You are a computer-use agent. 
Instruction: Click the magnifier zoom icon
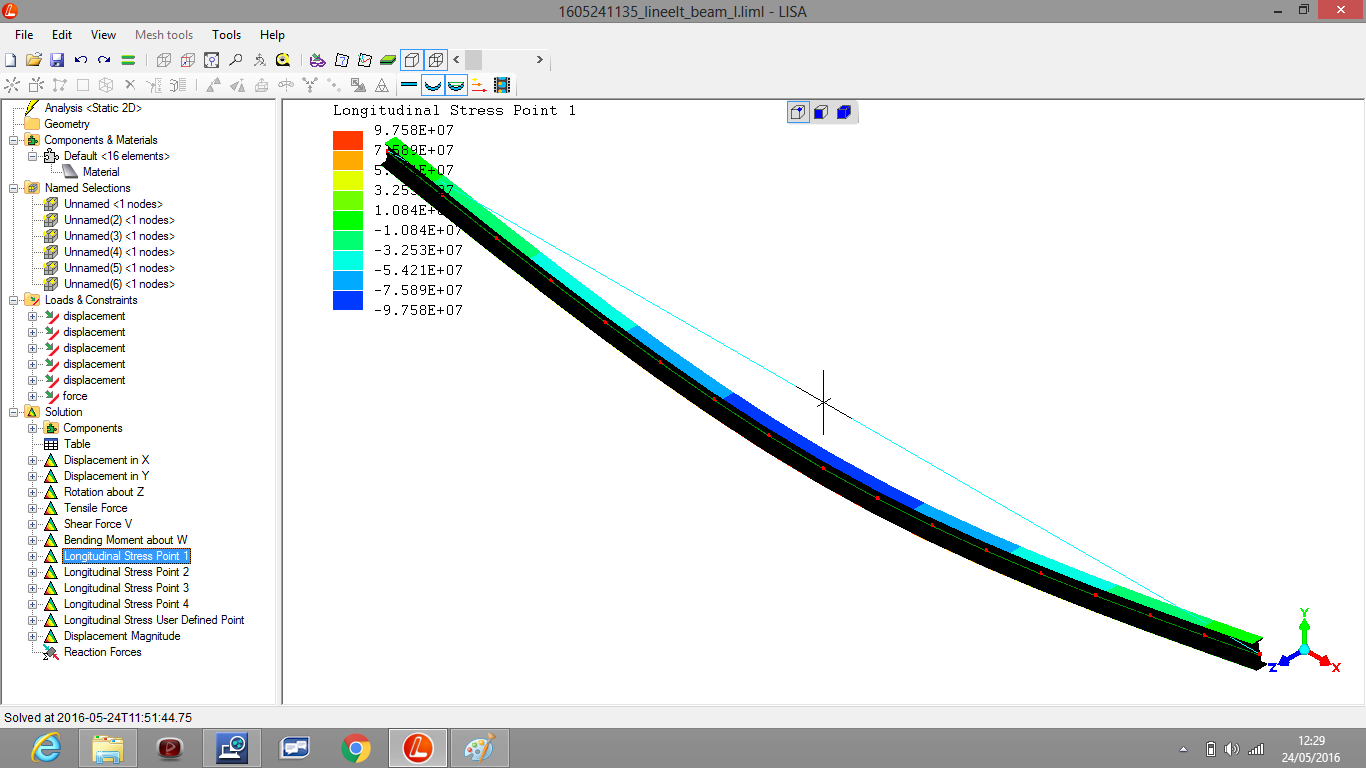coord(236,60)
